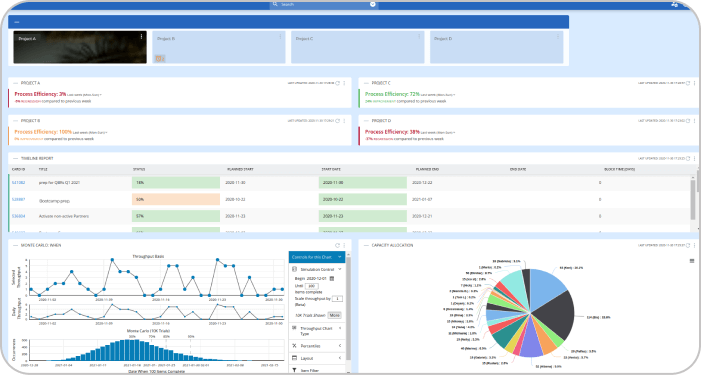Image resolution: width=701 pixels, height=375 pixels.
Task: Change PROJECT C 'Last week' period dropdown
Action: point(438,95)
